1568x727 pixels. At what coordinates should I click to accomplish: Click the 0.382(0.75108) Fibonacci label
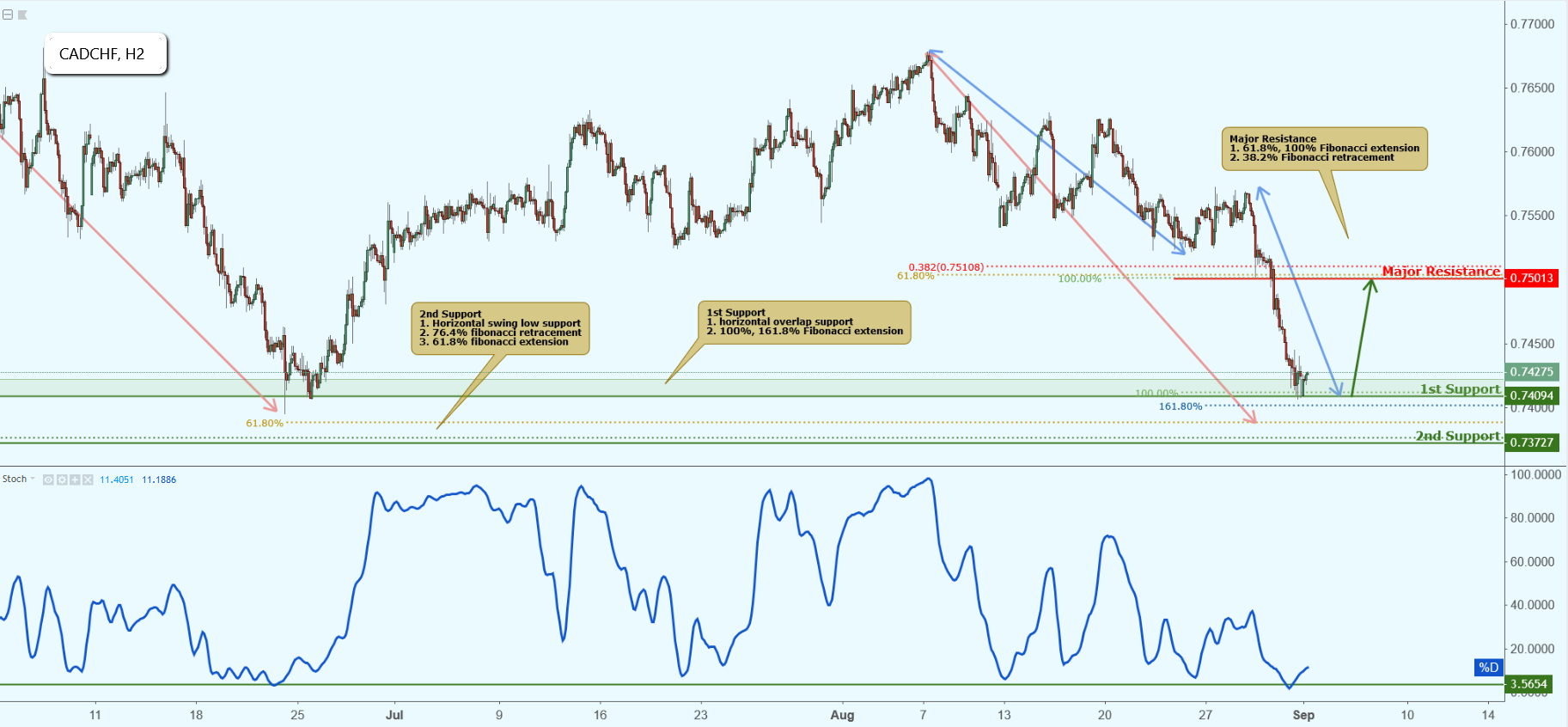[x=946, y=267]
